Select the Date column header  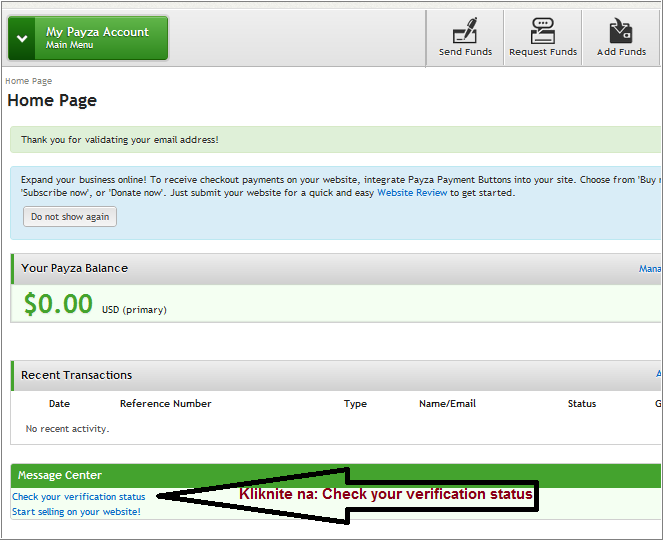click(x=59, y=404)
